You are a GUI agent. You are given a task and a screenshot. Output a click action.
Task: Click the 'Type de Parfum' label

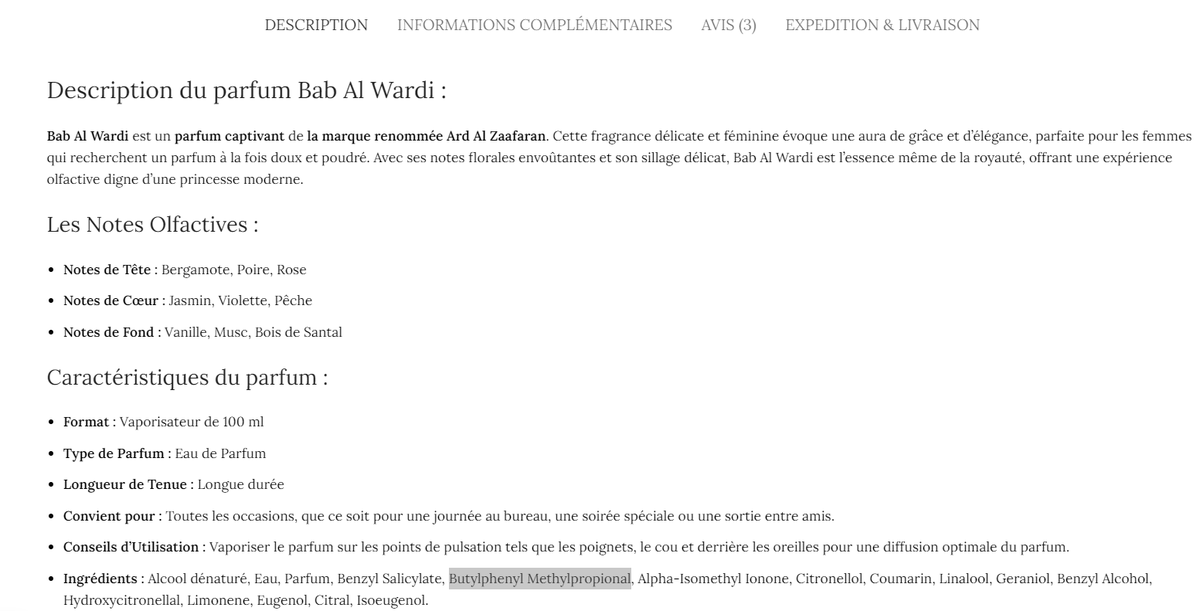point(113,454)
